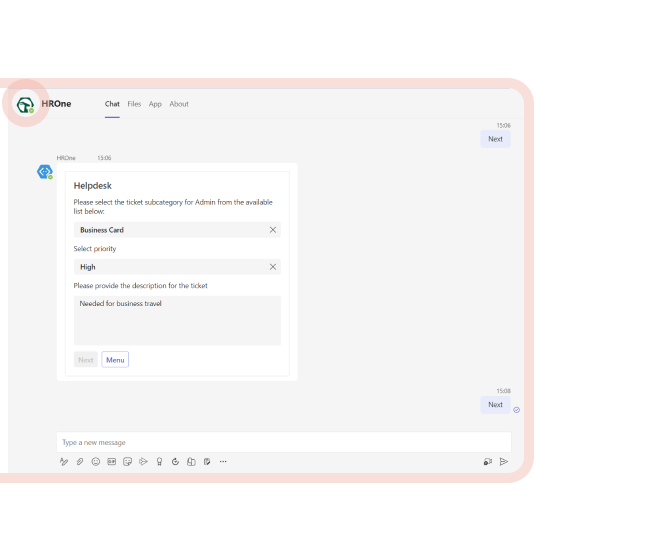This screenshot has width=669, height=560.
Task: Open the sticker picker icon
Action: pos(128,462)
